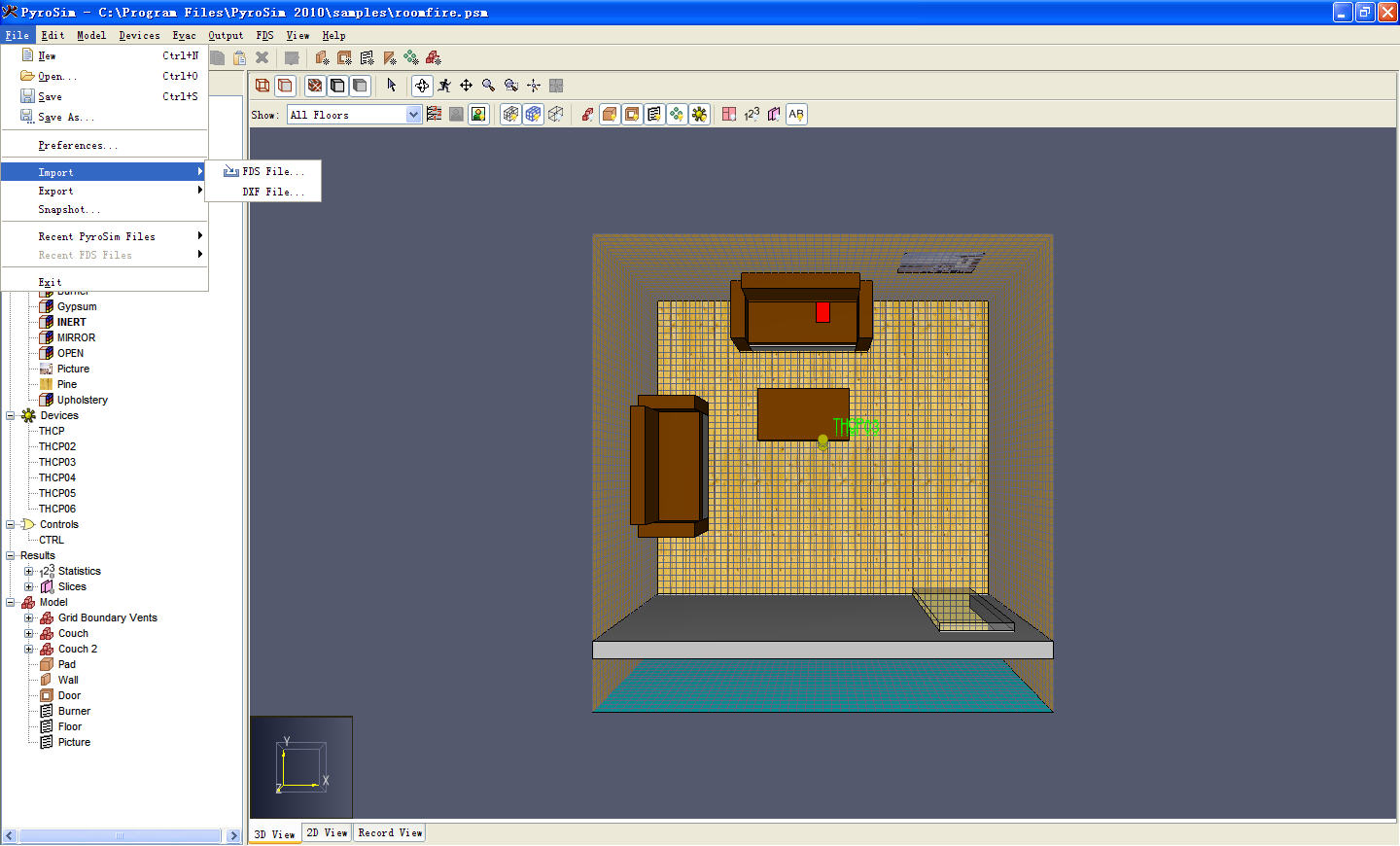1400x846 pixels.
Task: Click the XYZ axis orientation widget
Action: (x=301, y=767)
